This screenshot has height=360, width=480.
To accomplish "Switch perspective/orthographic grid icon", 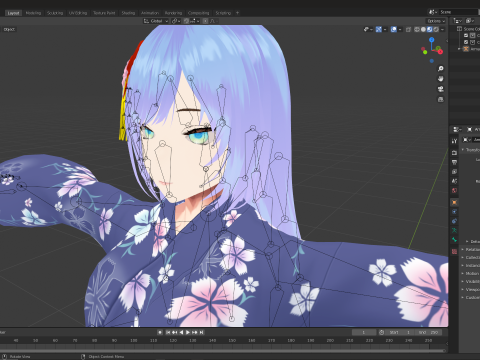I will click(x=441, y=99).
